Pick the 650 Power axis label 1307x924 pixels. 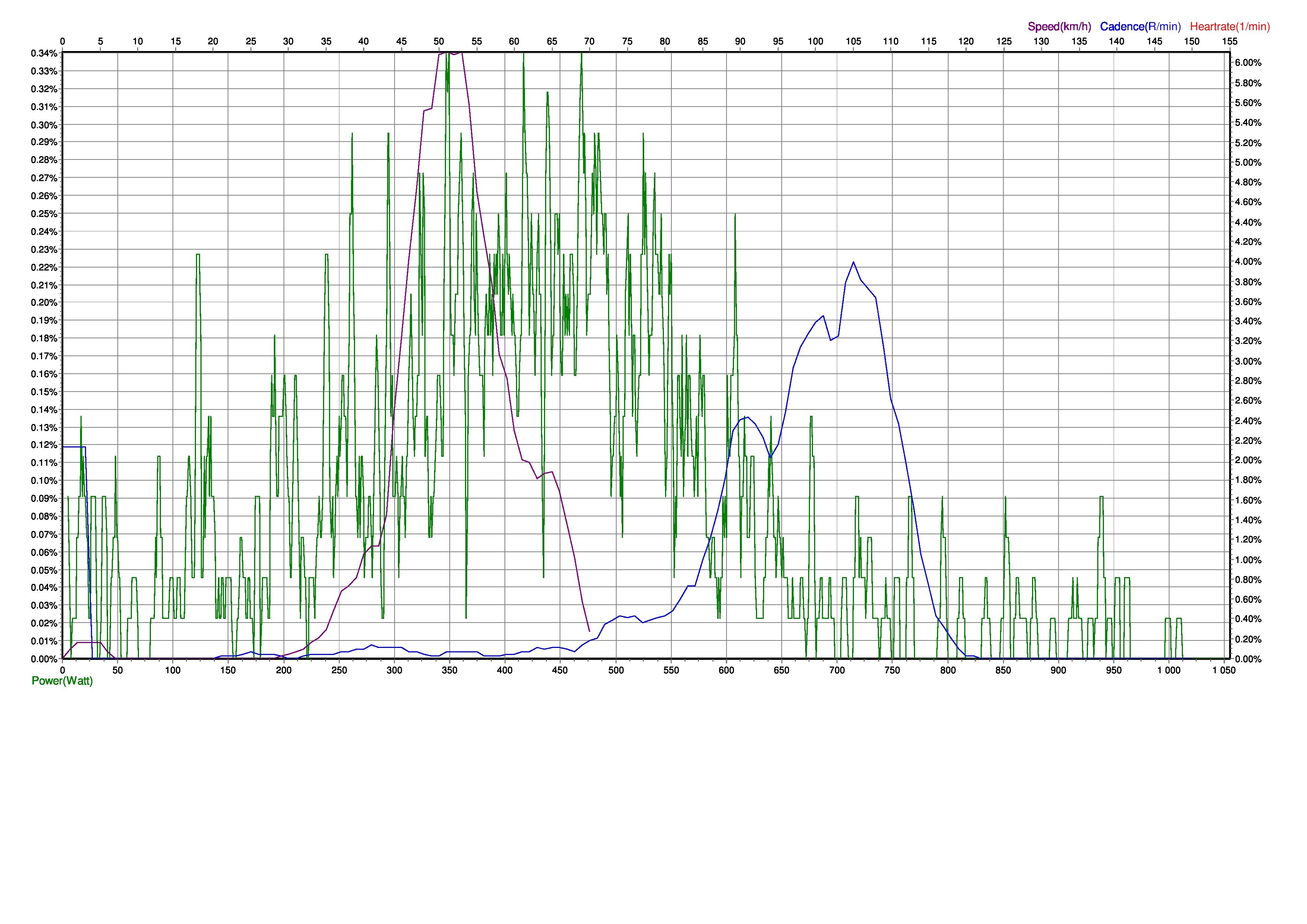point(782,670)
